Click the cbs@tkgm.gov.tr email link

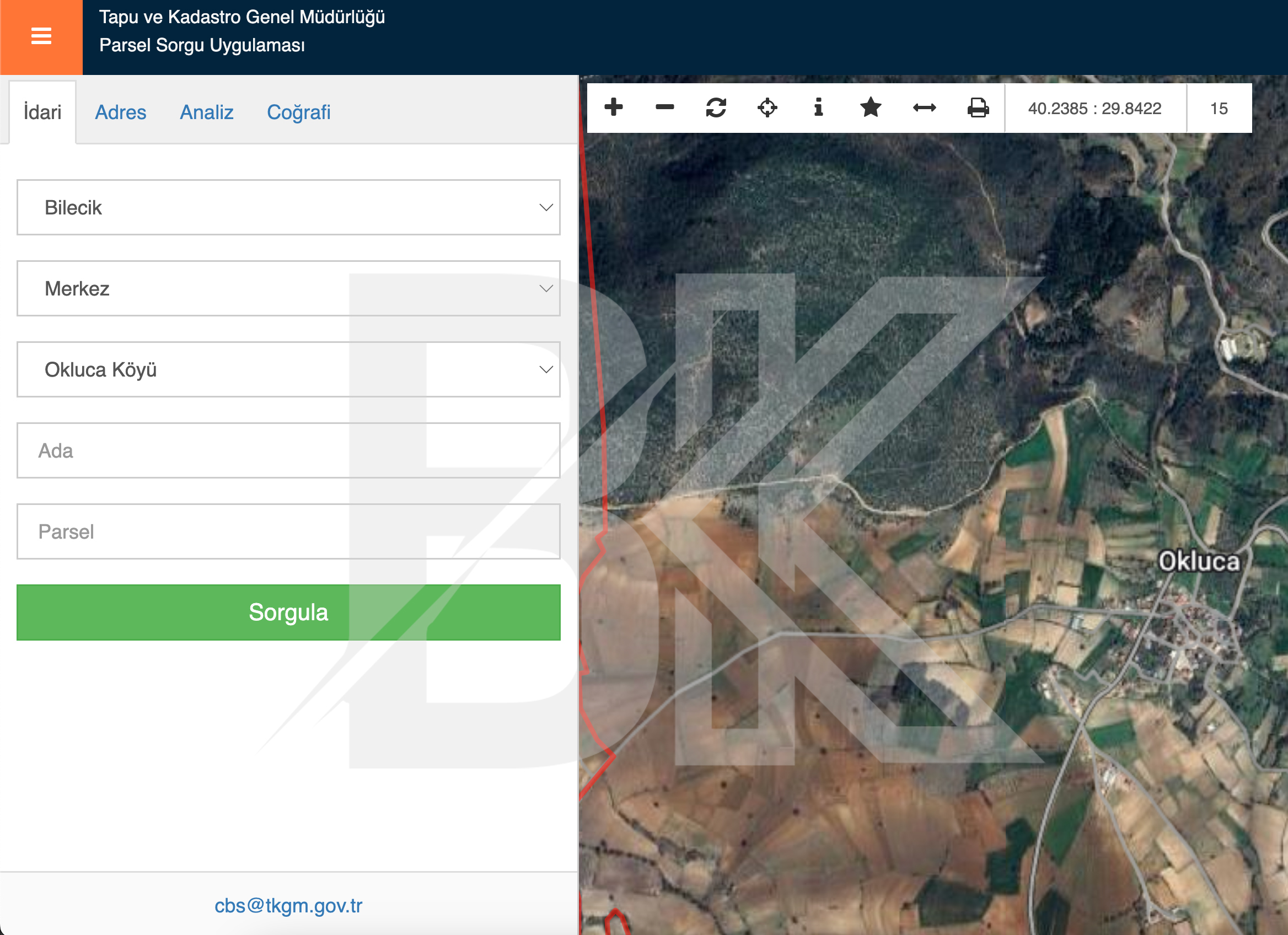[x=288, y=905]
